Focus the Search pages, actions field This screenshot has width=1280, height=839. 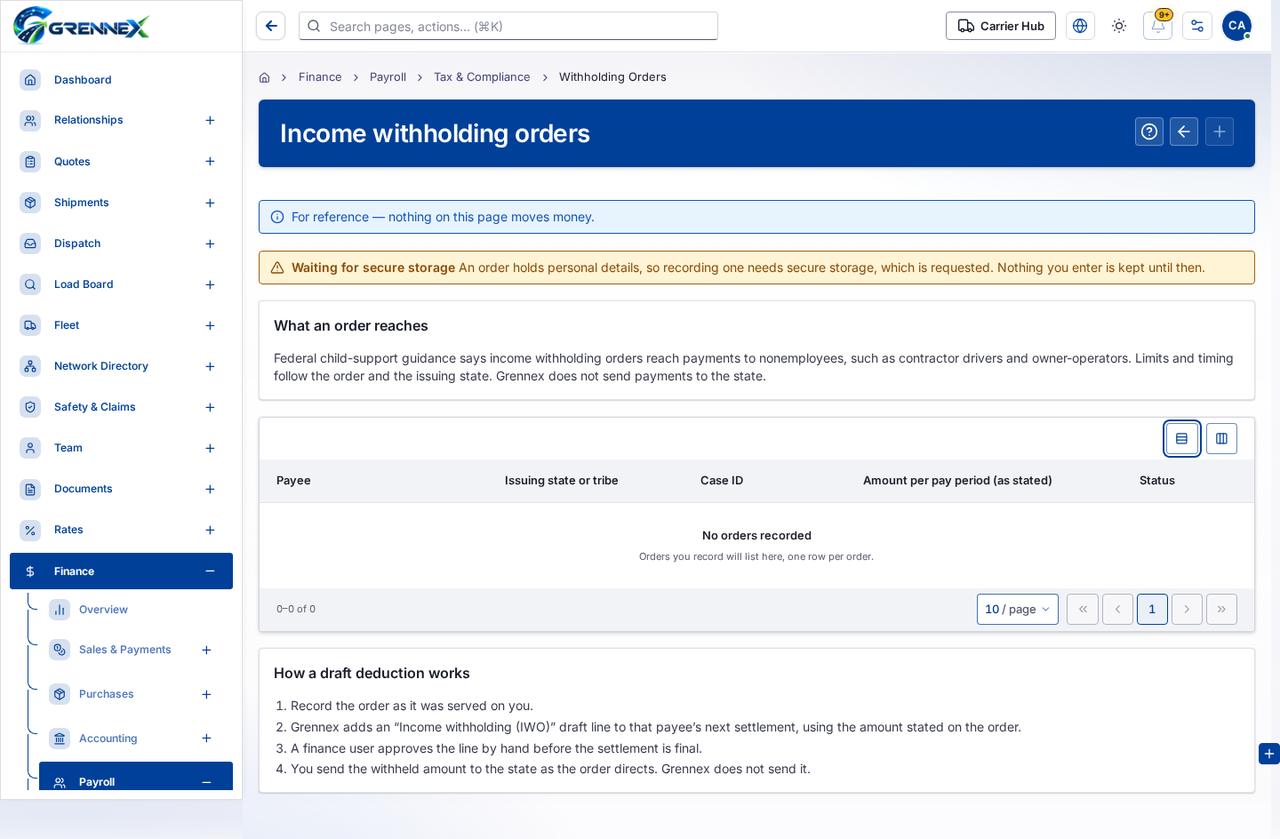point(508,26)
